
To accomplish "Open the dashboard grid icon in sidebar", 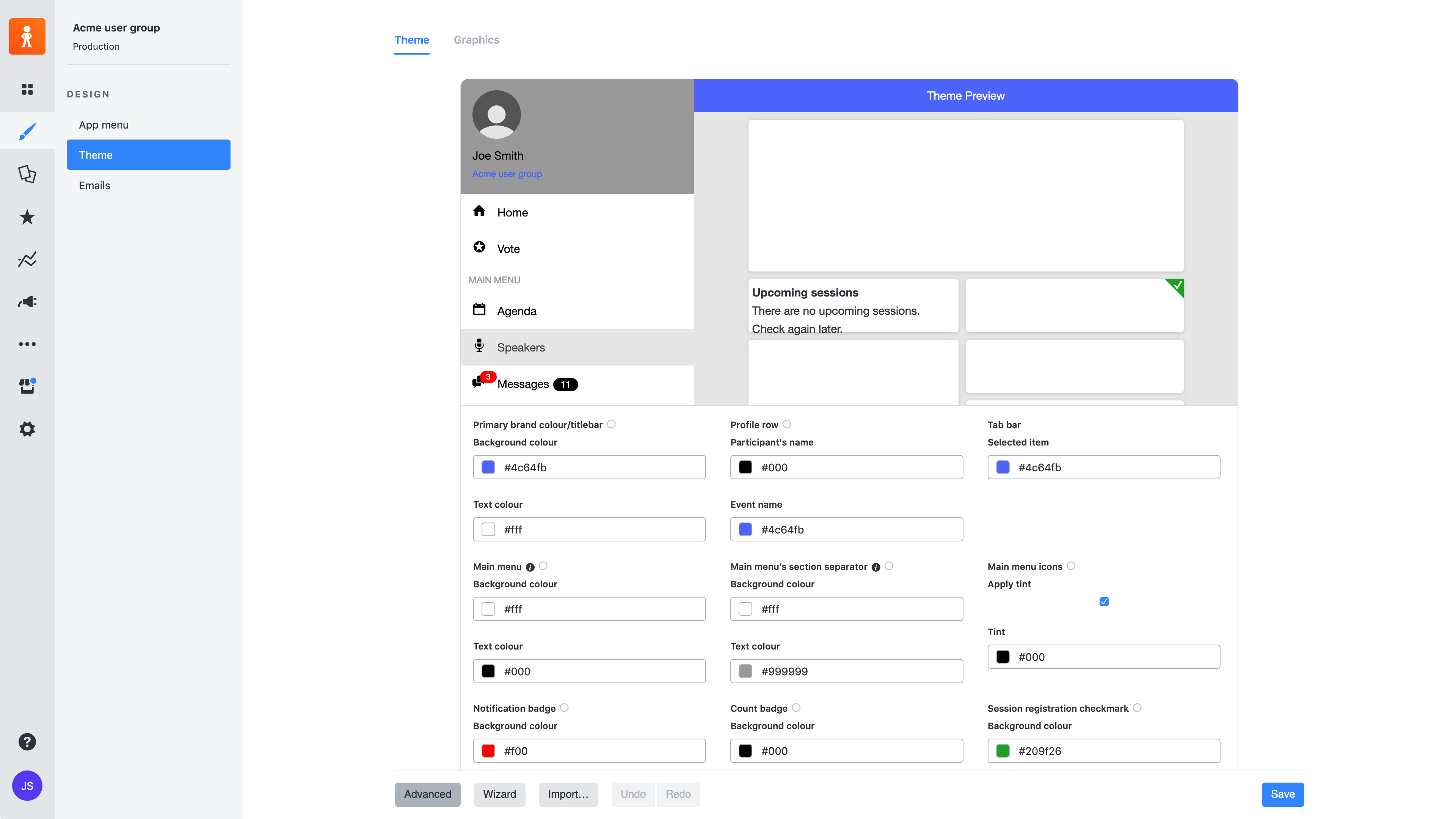I will tap(27, 89).
